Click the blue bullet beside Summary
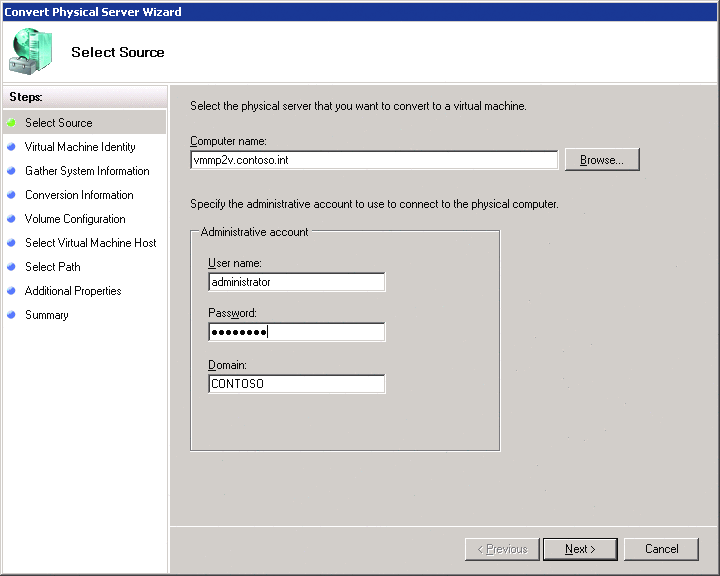This screenshot has height=576, width=720. 11,315
